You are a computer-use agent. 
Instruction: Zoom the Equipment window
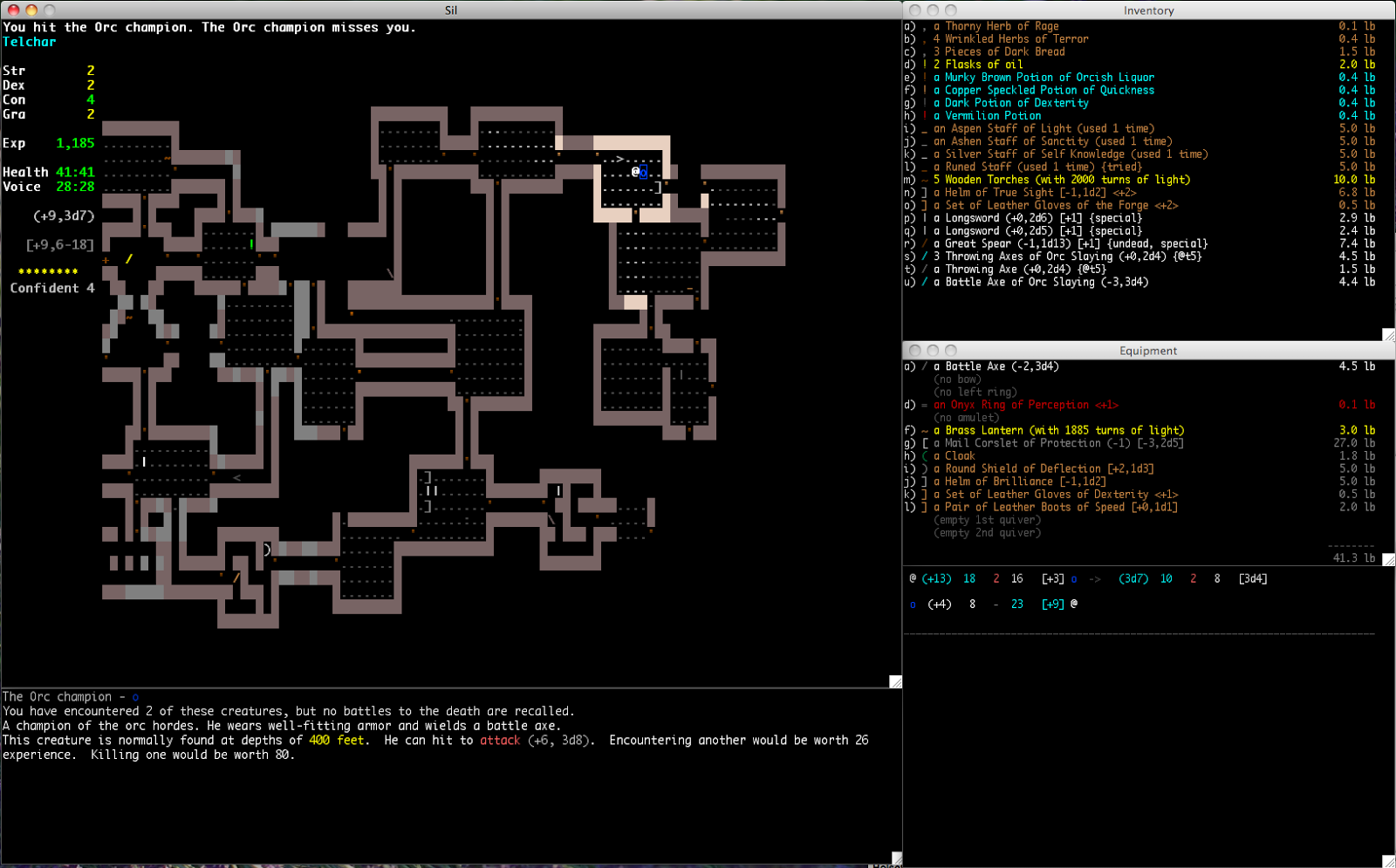pyautogui.click(x=951, y=351)
